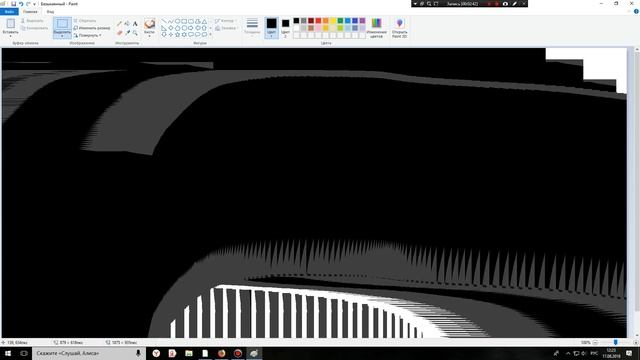This screenshot has width=640, height=360.
Task: Switch to the Home (Главная) tab
Action: (30, 11)
